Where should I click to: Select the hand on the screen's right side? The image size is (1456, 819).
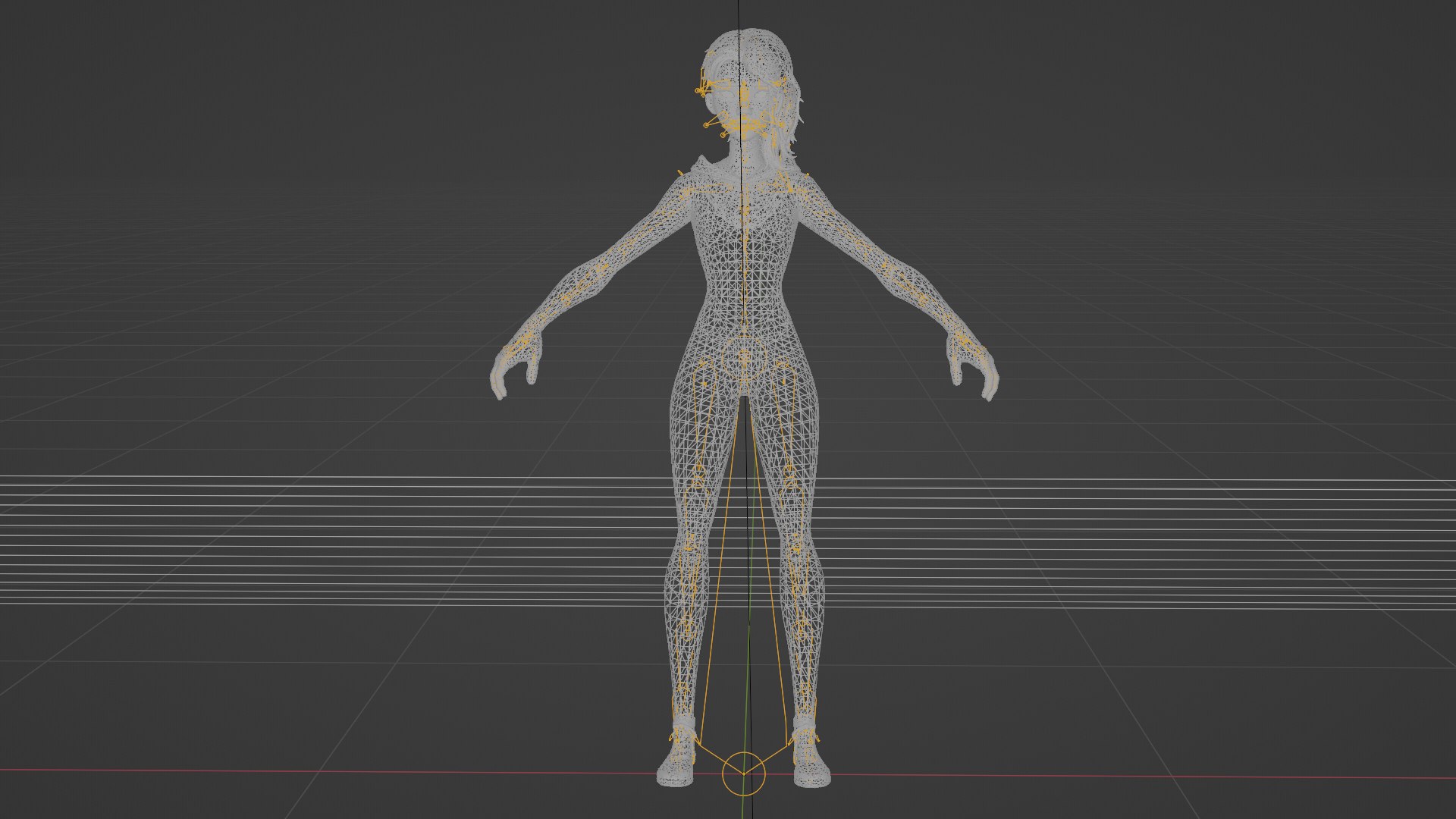[971, 367]
